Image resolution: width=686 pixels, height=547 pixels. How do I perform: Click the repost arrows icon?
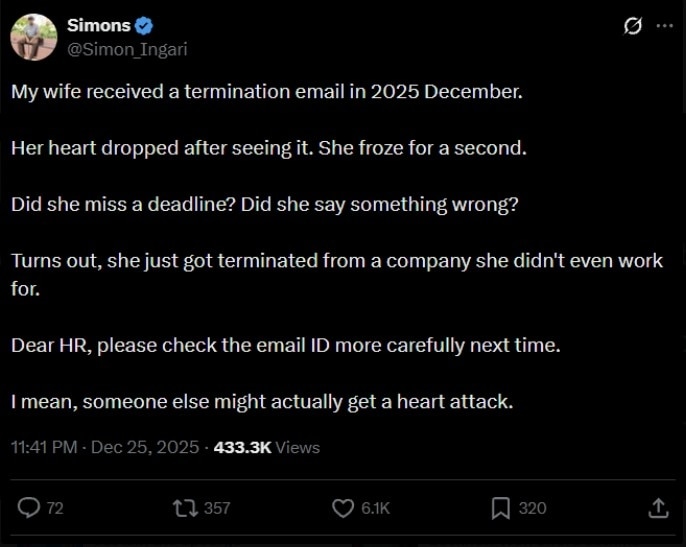[x=185, y=508]
